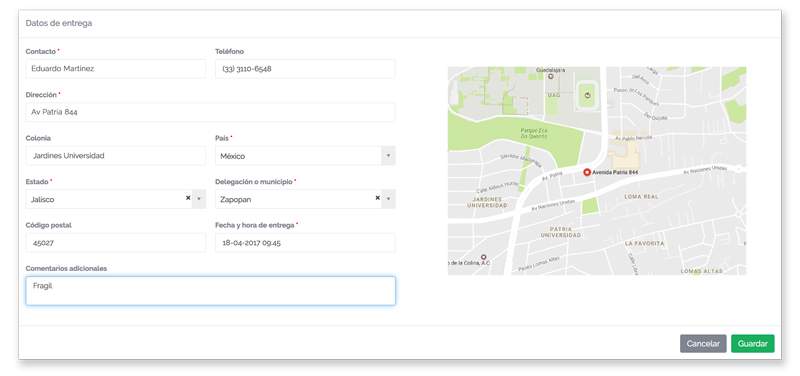
Task: Clear the Zapopan municipio selection x
Action: 378,198
